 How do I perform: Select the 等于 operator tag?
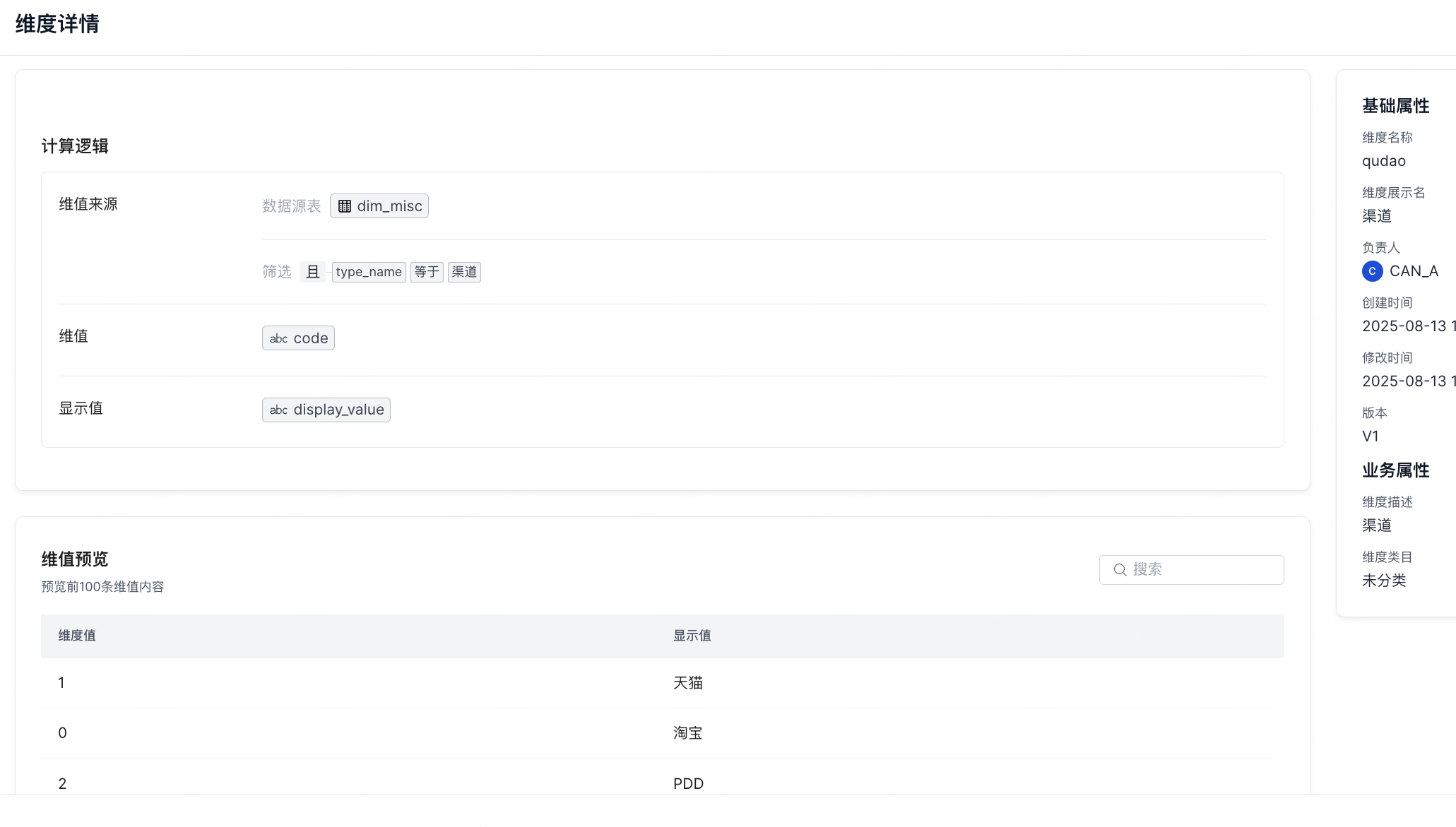point(427,272)
